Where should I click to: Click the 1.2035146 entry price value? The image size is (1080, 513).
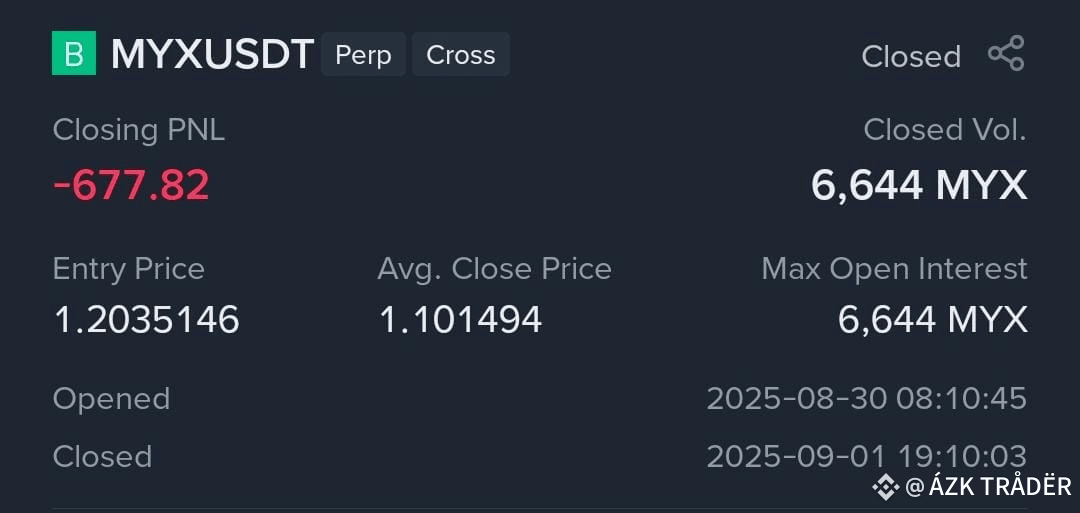pos(147,320)
